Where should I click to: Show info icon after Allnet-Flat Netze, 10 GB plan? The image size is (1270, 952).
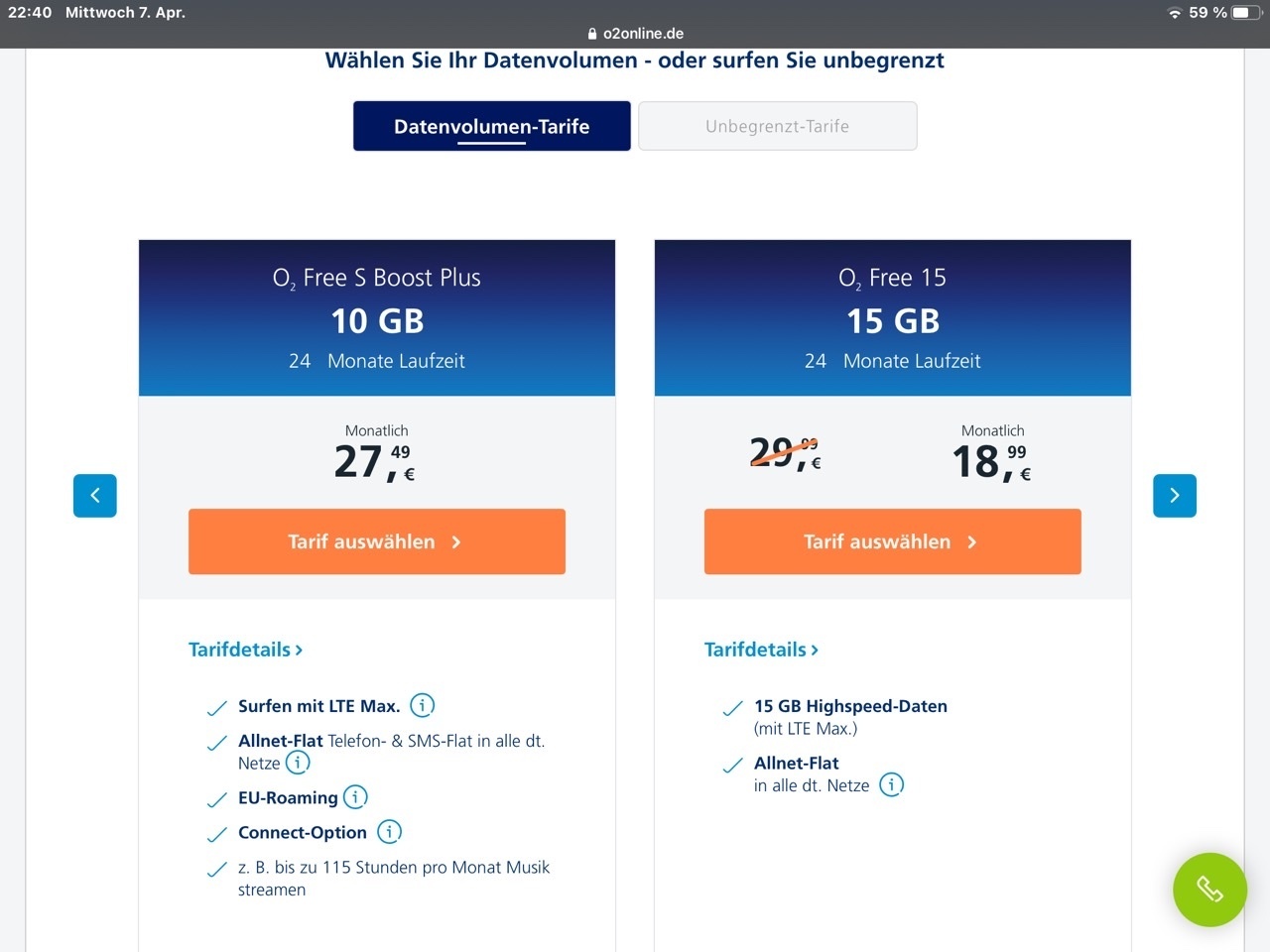(x=298, y=763)
